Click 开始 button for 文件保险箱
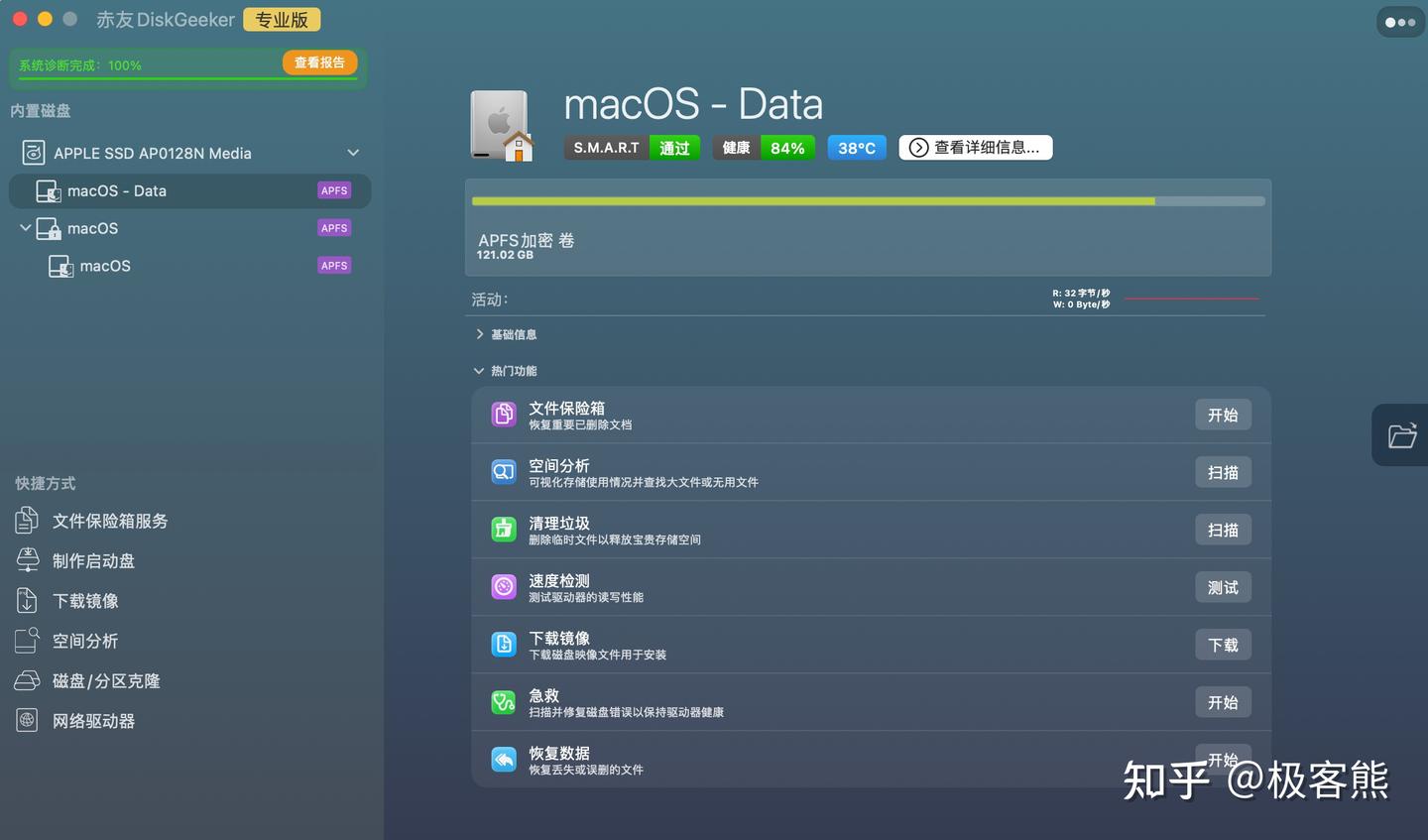The image size is (1428, 840). [x=1223, y=415]
